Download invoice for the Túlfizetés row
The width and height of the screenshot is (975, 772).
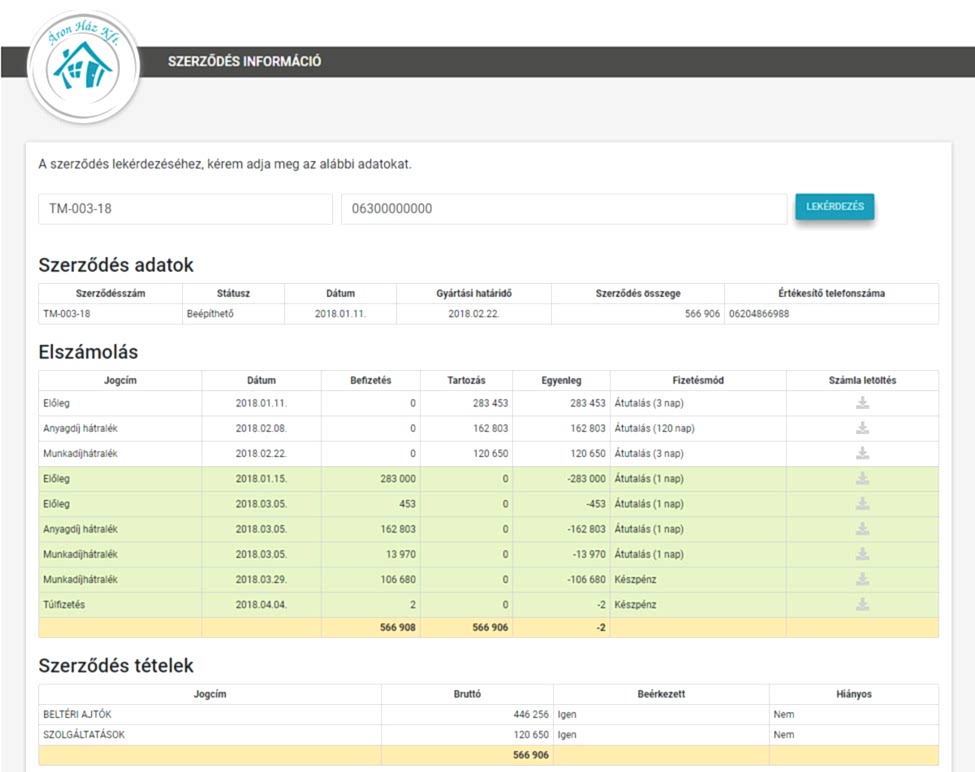pyautogui.click(x=862, y=604)
